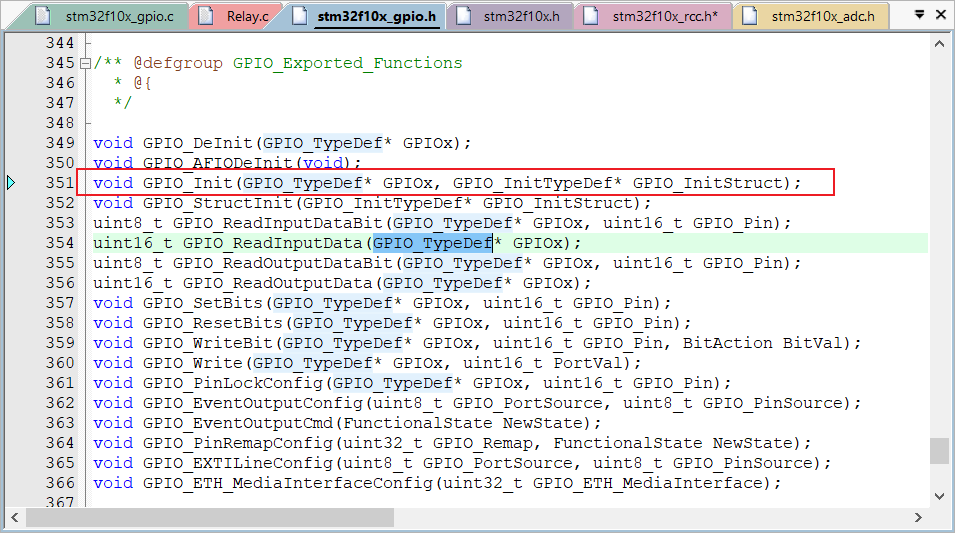Click the file icon on stm32f10x.h tab
Screen dimensions: 955x533
point(463,16)
